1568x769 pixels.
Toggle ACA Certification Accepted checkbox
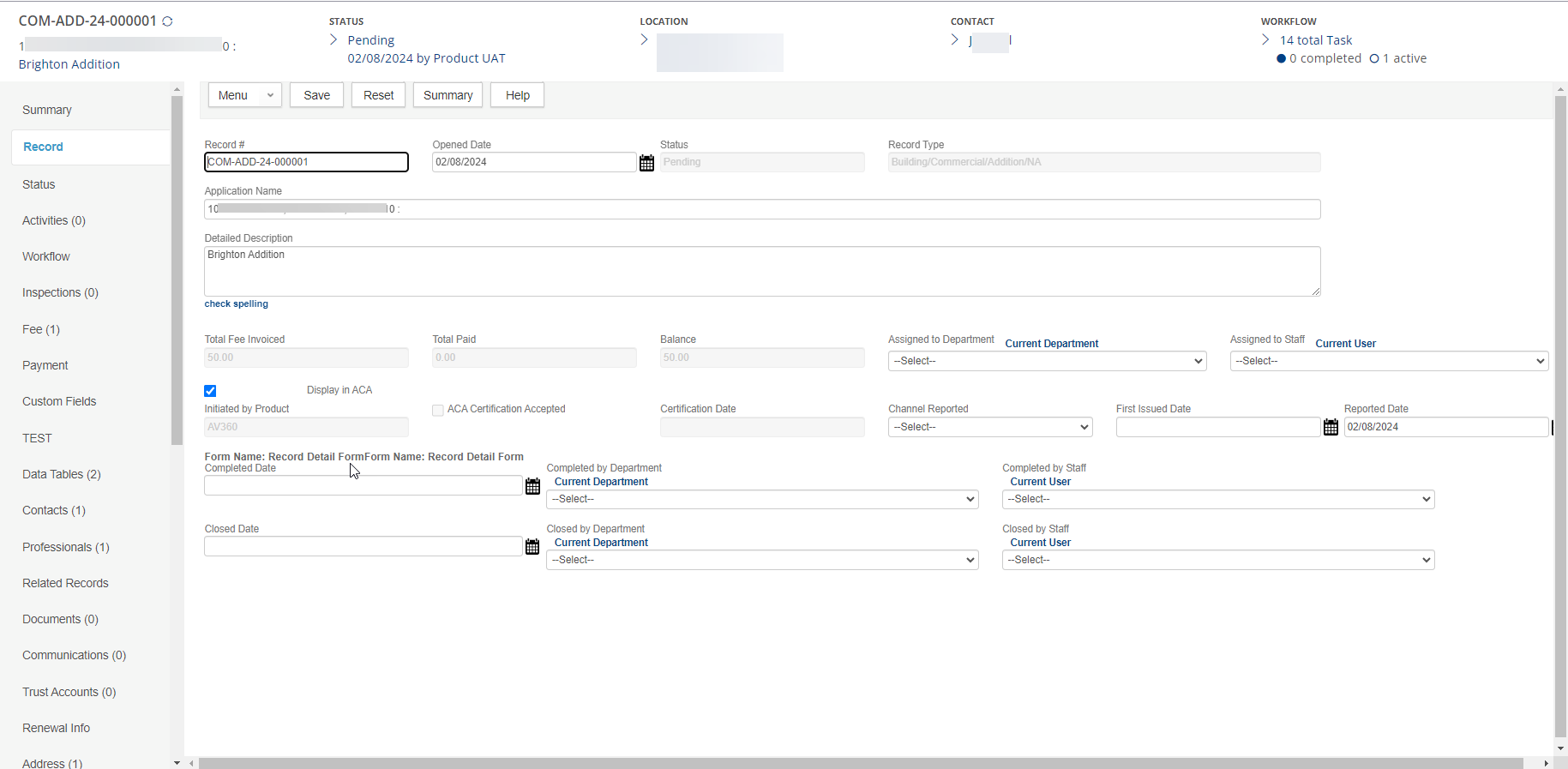(x=438, y=411)
